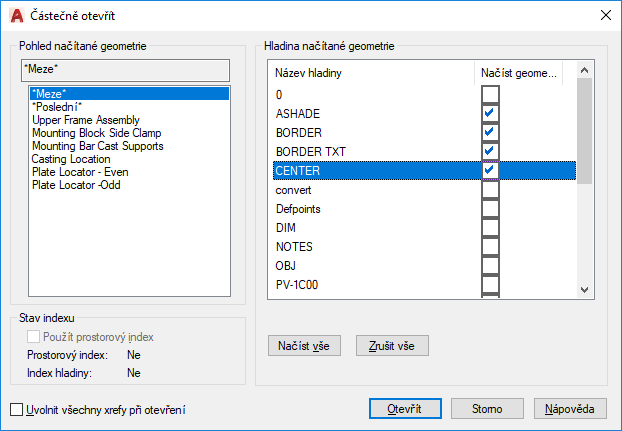Select the *Poslední* view
This screenshot has width=622, height=431.
(x=56, y=107)
